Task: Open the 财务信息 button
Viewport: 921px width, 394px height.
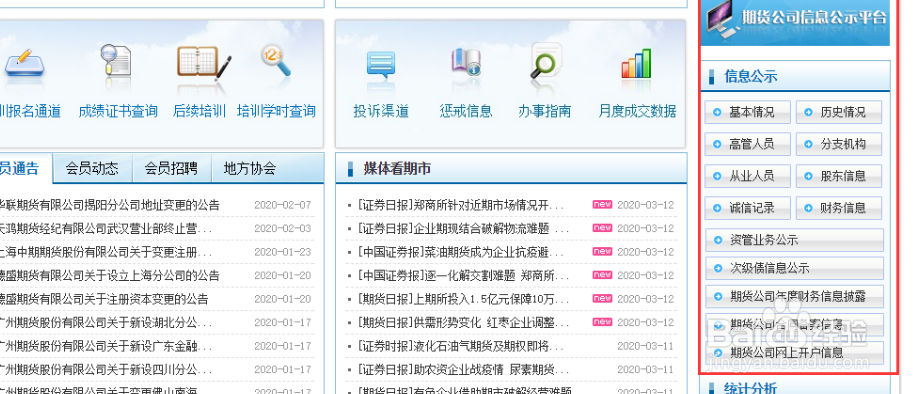Action: click(839, 208)
